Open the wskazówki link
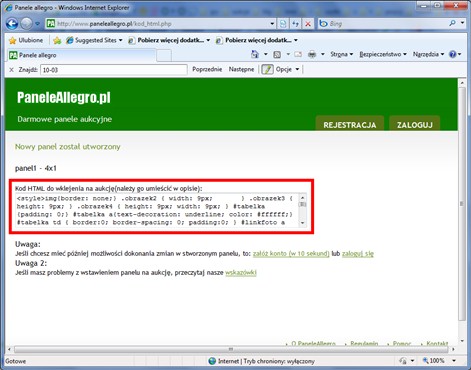 [241, 273]
